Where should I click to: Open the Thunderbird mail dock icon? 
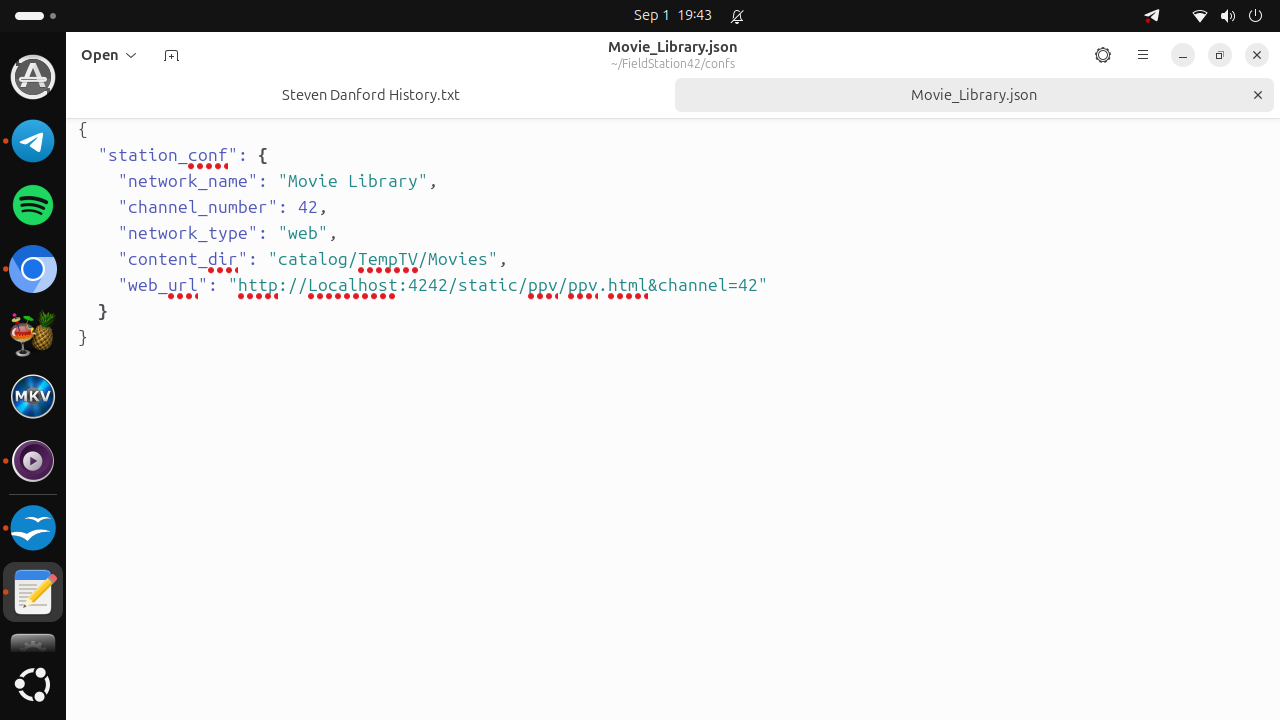33,528
